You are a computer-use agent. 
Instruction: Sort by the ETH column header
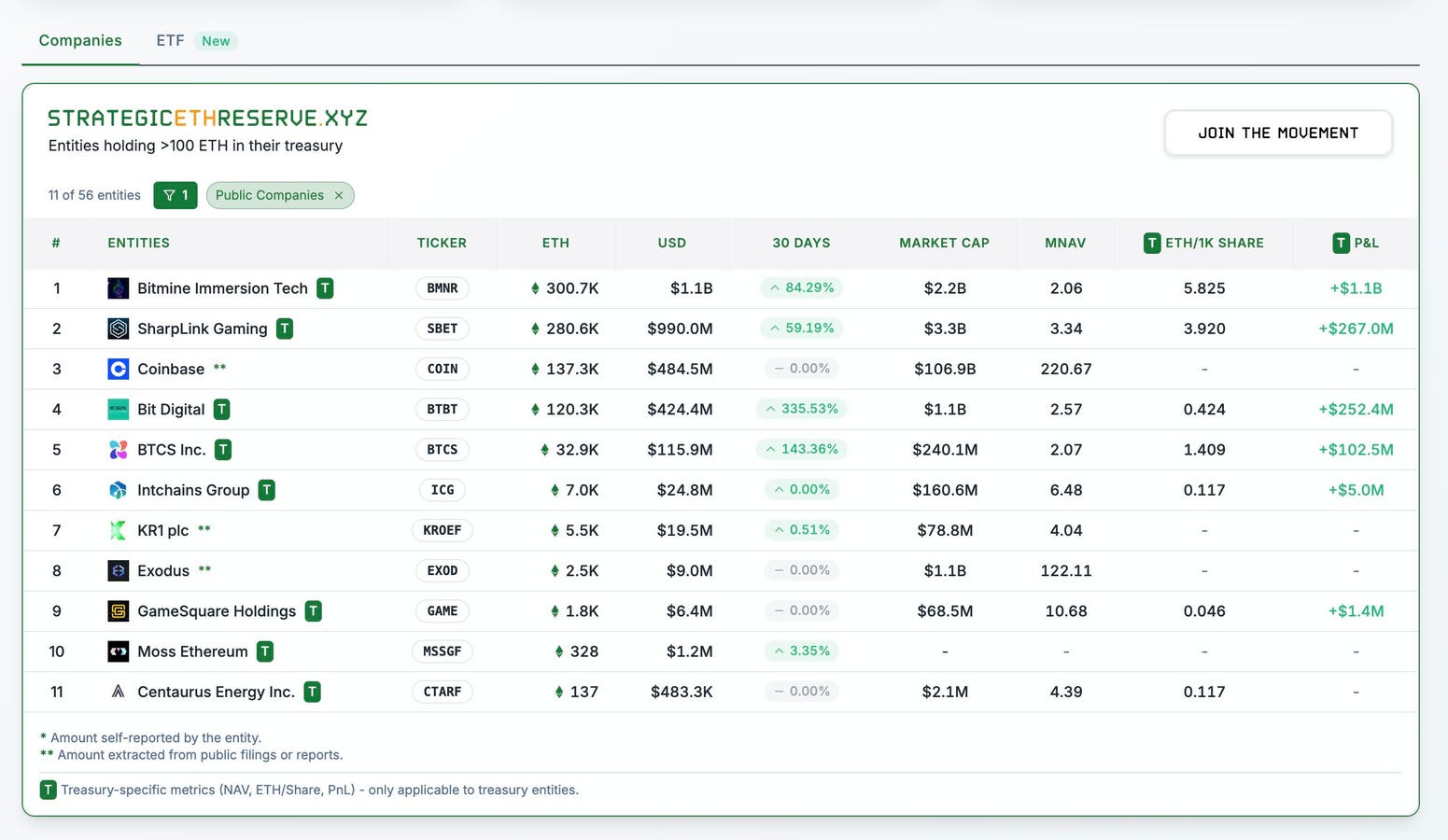[555, 243]
